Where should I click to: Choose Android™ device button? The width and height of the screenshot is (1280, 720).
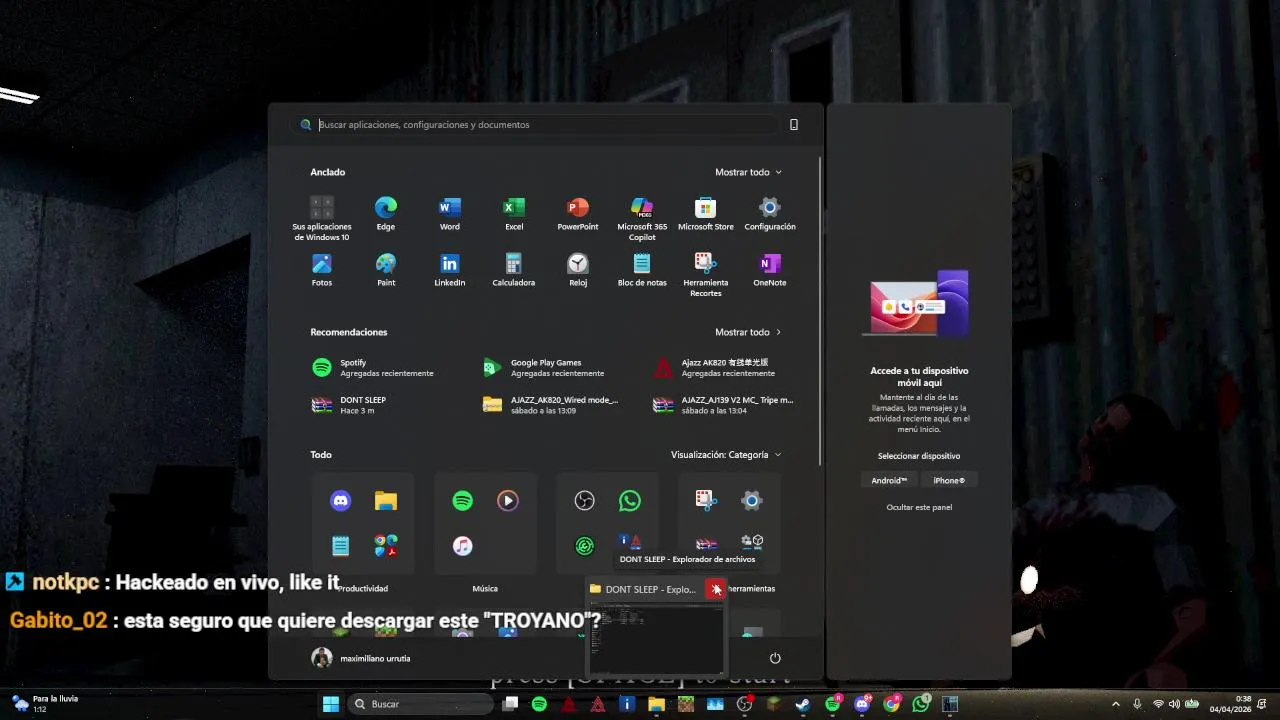(x=889, y=480)
